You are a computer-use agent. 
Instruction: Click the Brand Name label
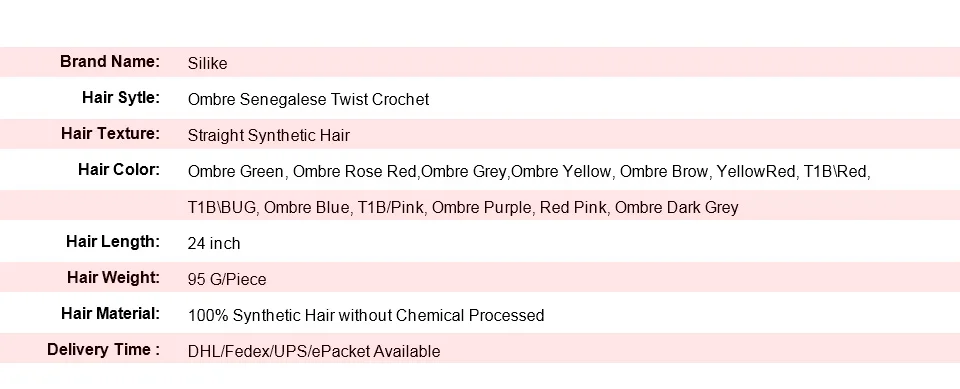110,61
